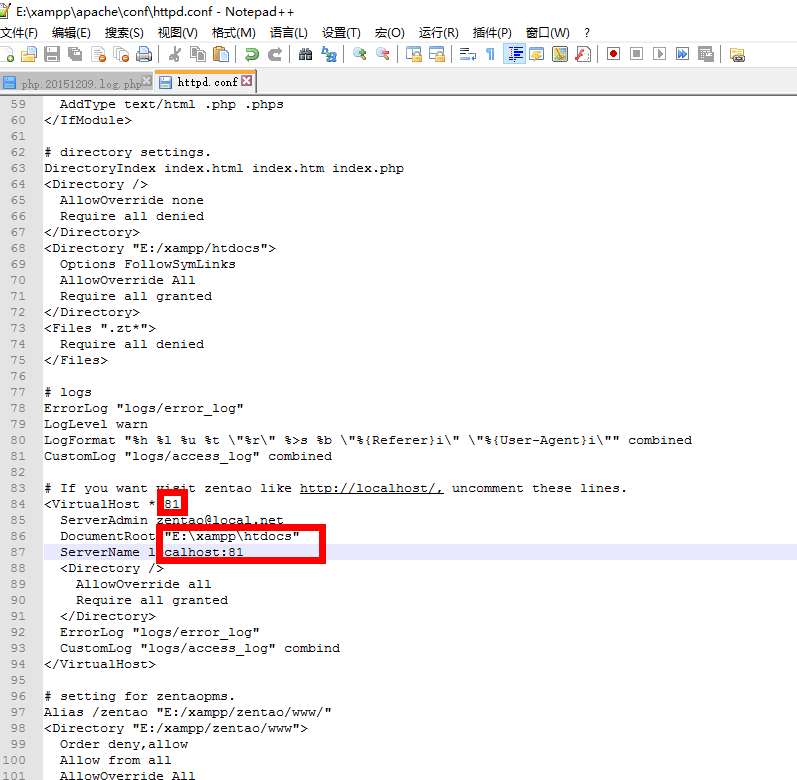Close the httpd.conf tab
The height and width of the screenshot is (780, 797).
pos(247,81)
